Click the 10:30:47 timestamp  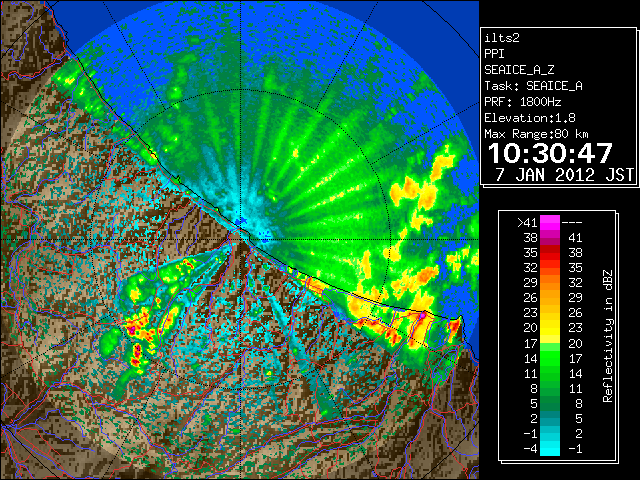point(550,153)
